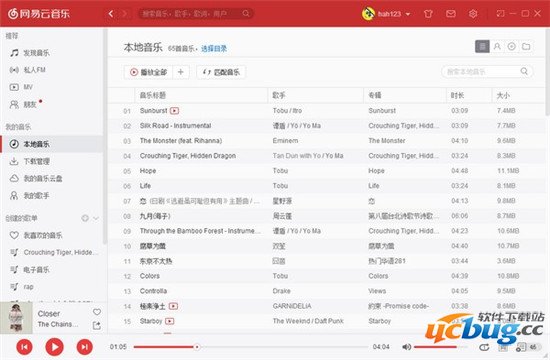Click the 选择目录 (Choose Directory) link
550x360 pixels.
214,48
